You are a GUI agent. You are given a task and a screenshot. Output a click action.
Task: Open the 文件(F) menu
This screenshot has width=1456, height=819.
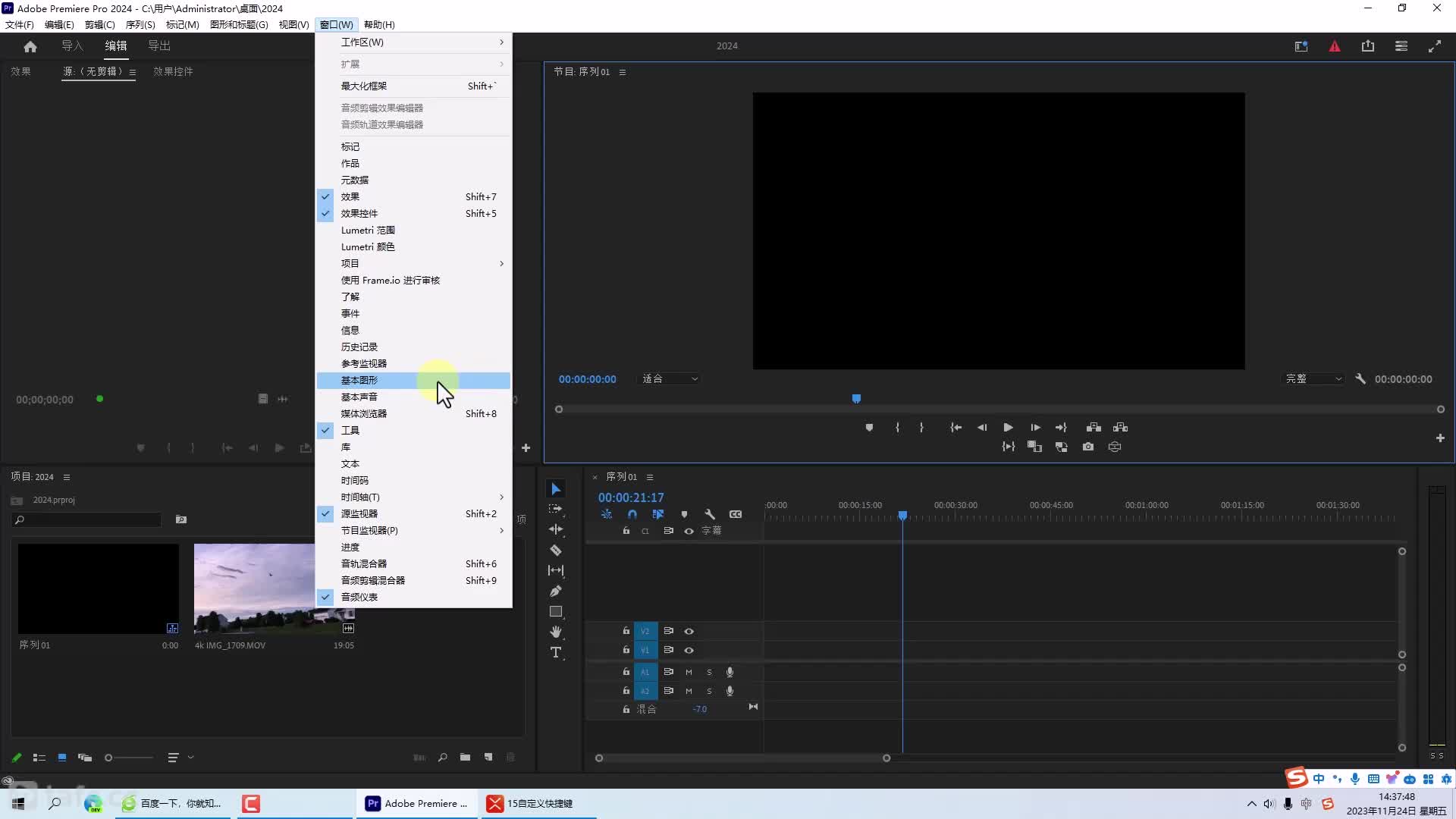tap(20, 25)
